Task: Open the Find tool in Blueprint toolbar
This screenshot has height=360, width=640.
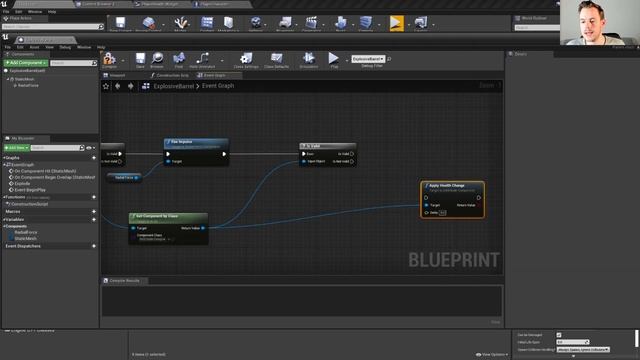Action: coord(179,60)
